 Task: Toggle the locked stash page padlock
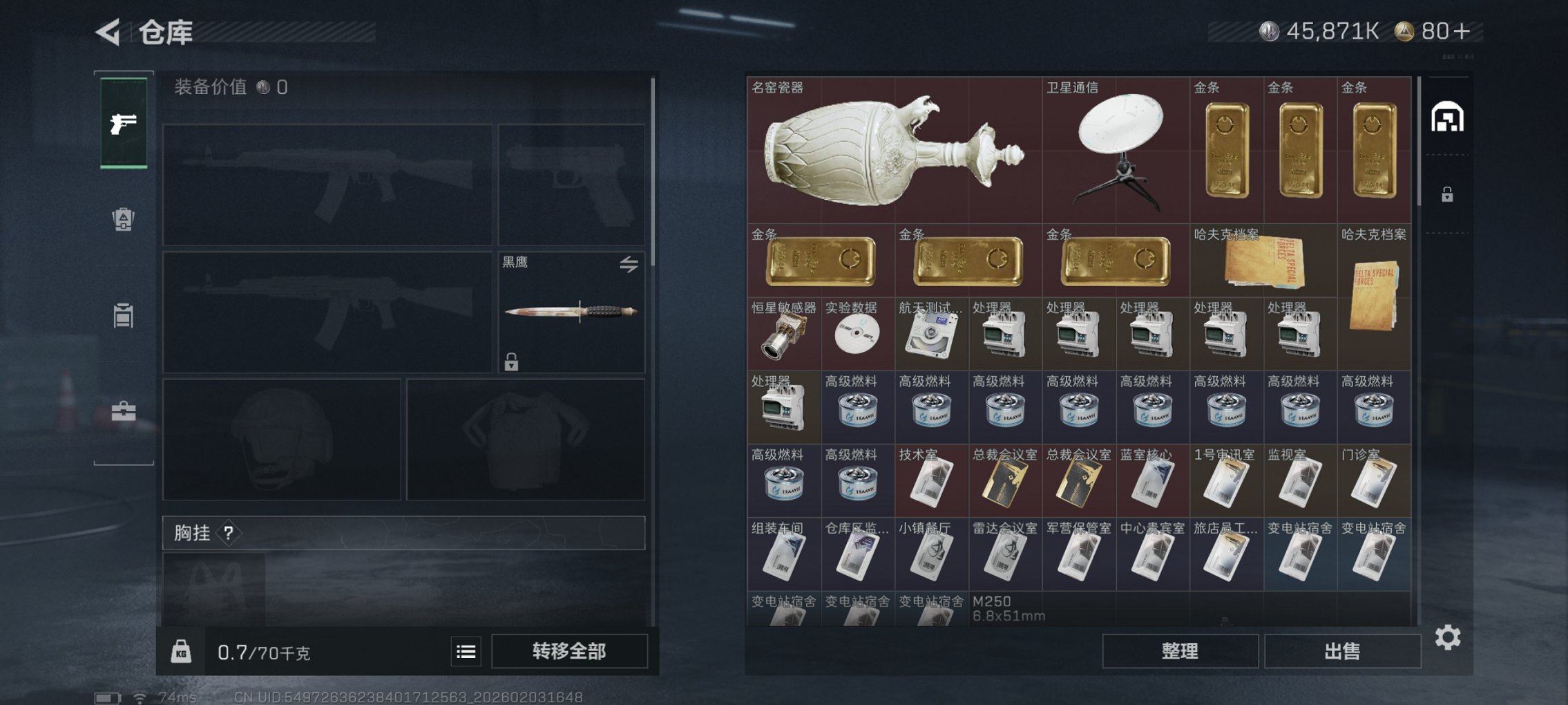pyautogui.click(x=1447, y=194)
